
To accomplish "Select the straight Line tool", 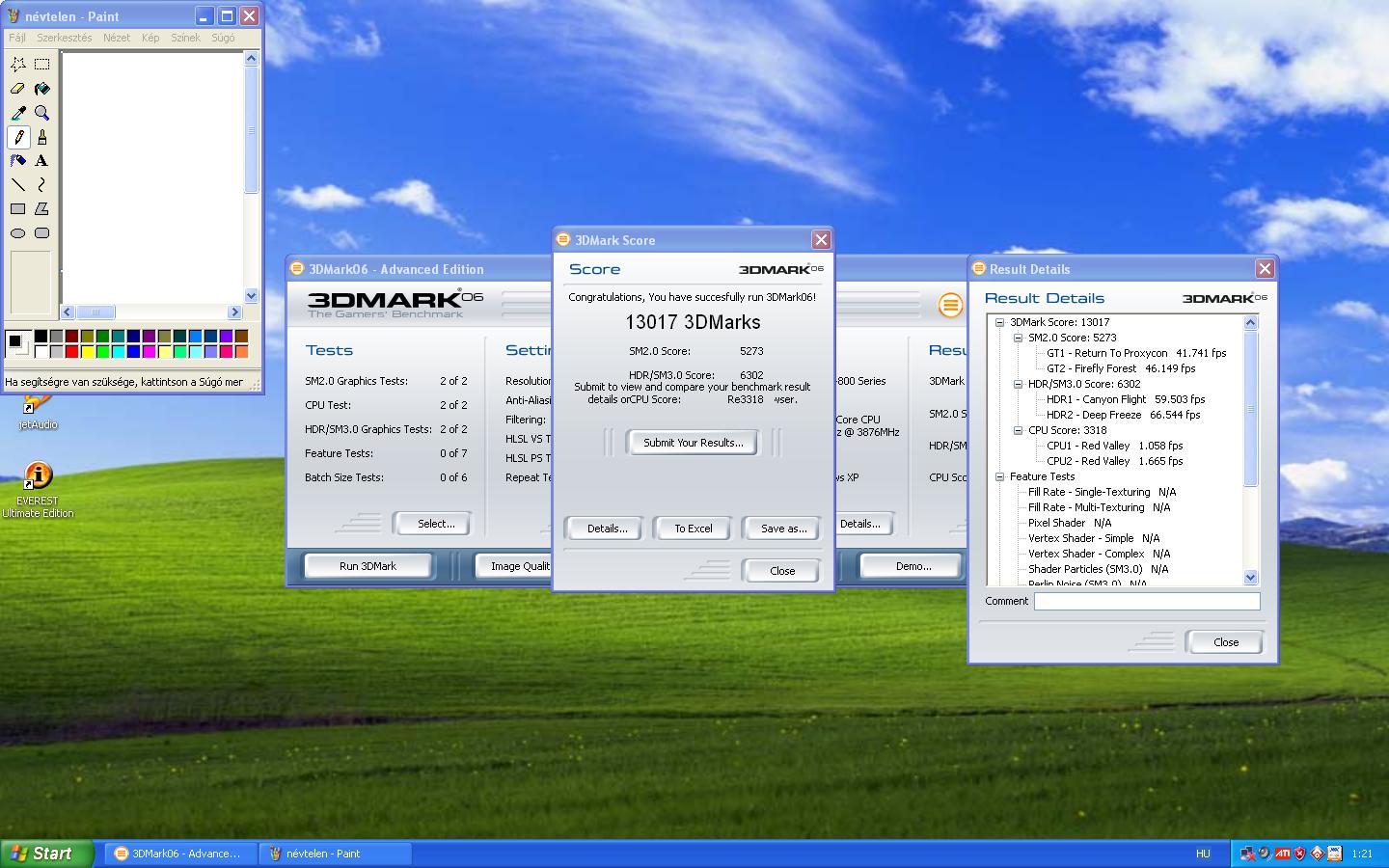I will click(18, 185).
